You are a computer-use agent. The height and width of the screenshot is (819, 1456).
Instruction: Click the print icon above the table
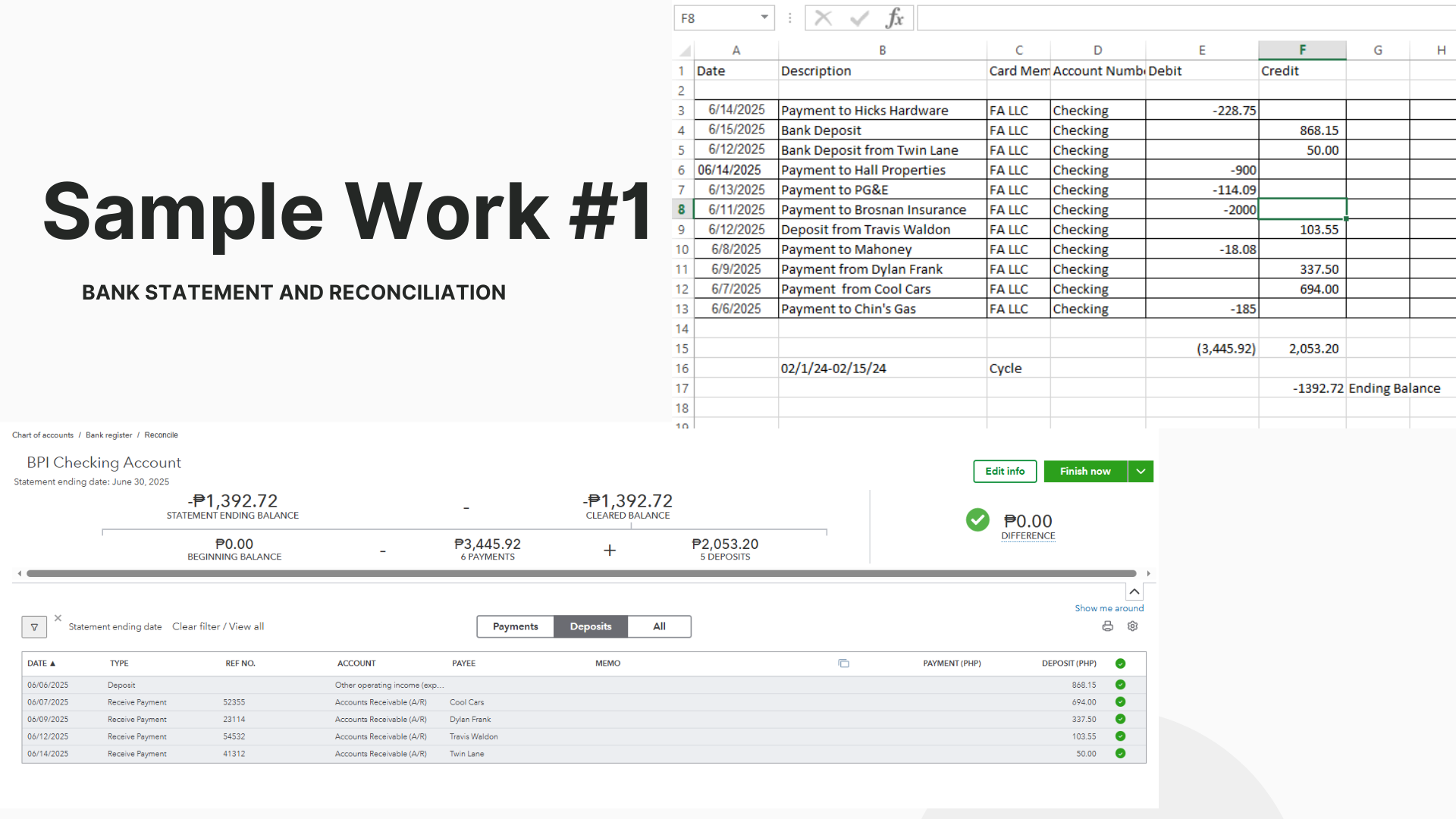(1107, 626)
